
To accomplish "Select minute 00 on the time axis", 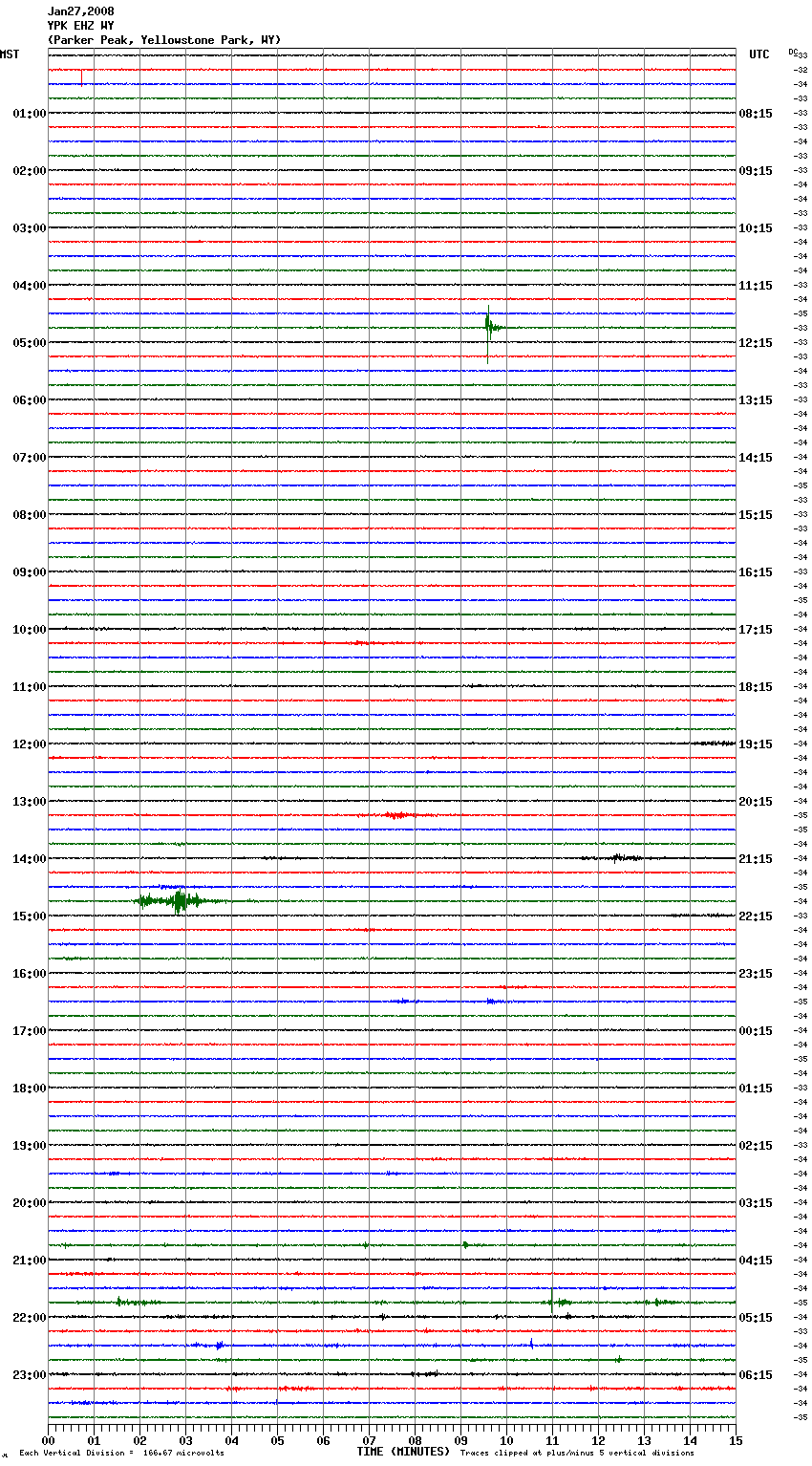I will point(49,1440).
